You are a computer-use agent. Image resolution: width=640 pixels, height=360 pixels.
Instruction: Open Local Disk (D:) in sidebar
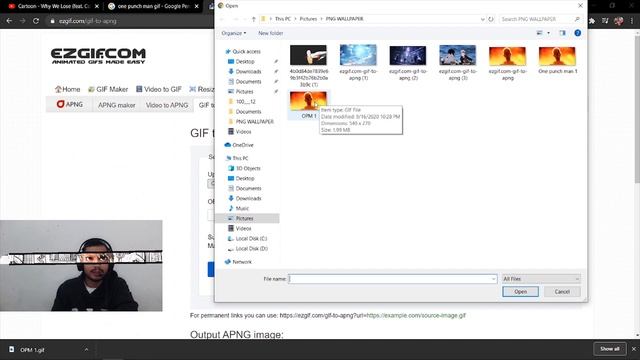pyautogui.click(x=251, y=249)
